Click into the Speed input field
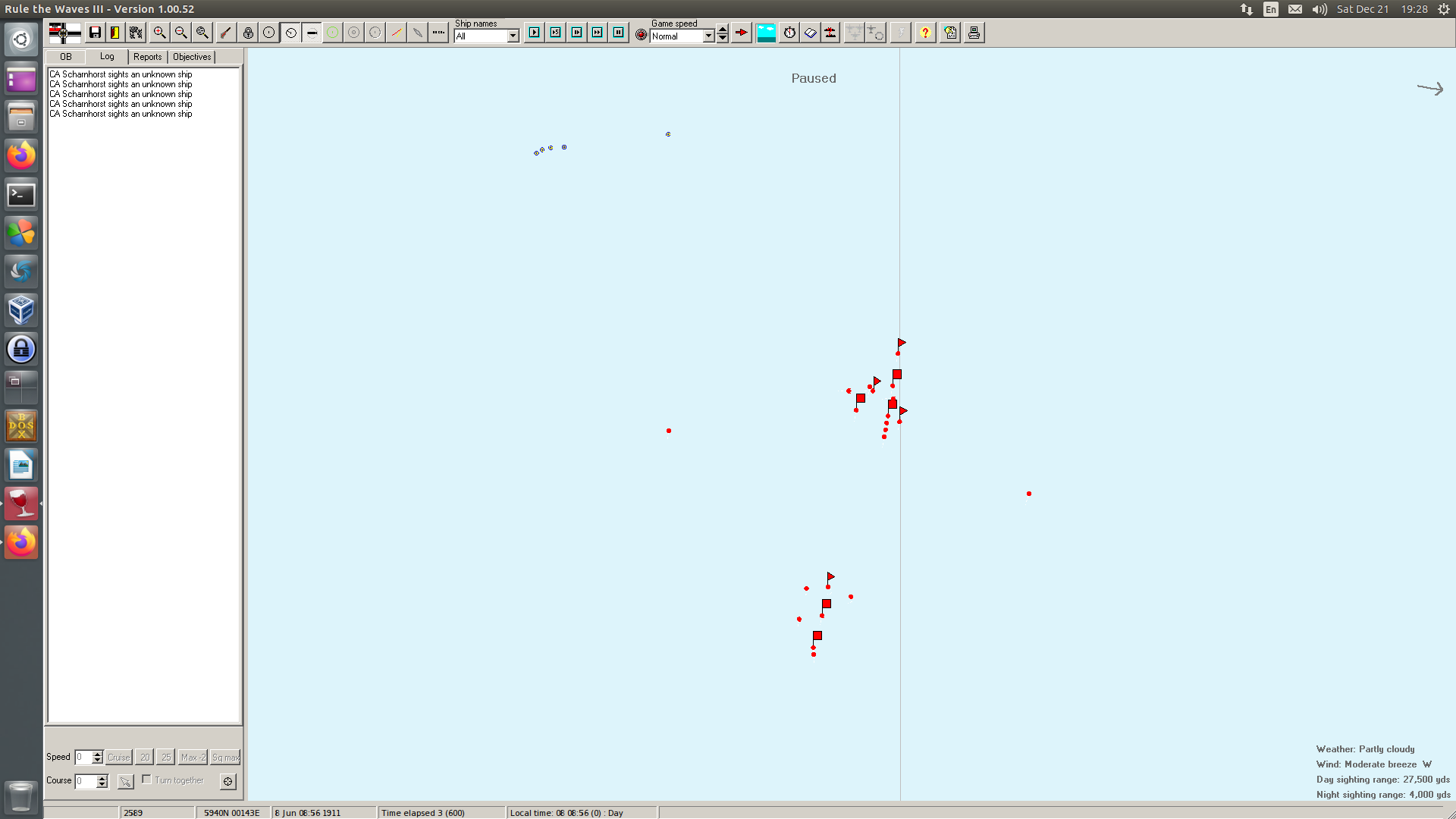 click(x=83, y=757)
